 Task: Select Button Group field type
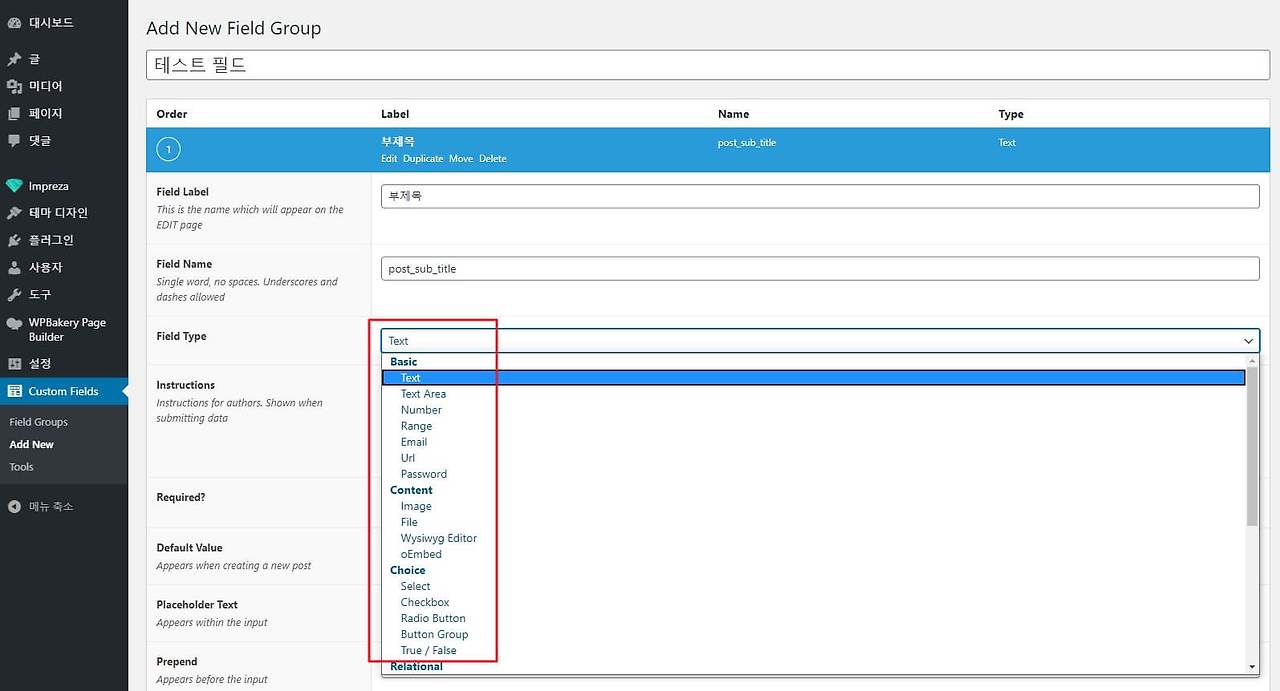tap(814, 634)
